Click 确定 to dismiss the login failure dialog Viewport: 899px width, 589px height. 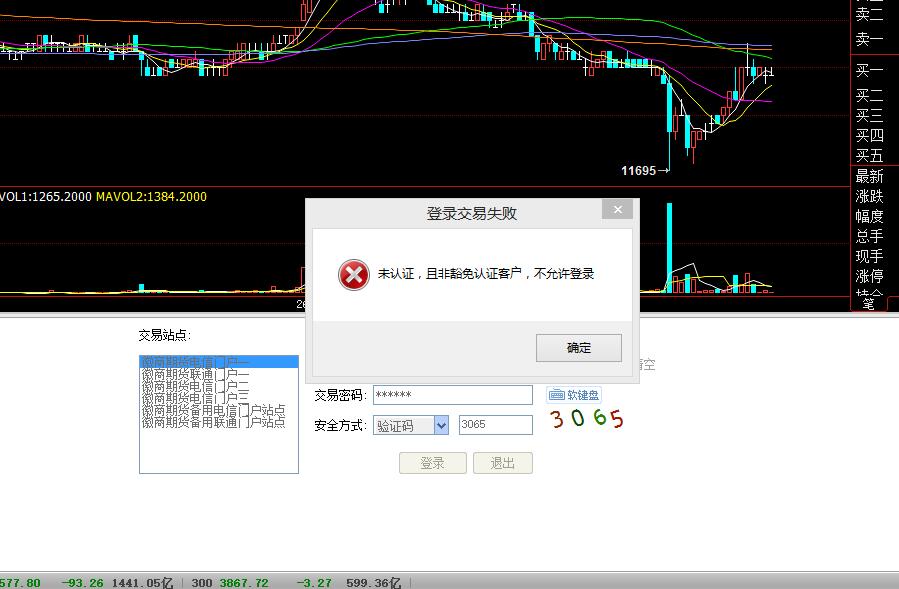(578, 348)
